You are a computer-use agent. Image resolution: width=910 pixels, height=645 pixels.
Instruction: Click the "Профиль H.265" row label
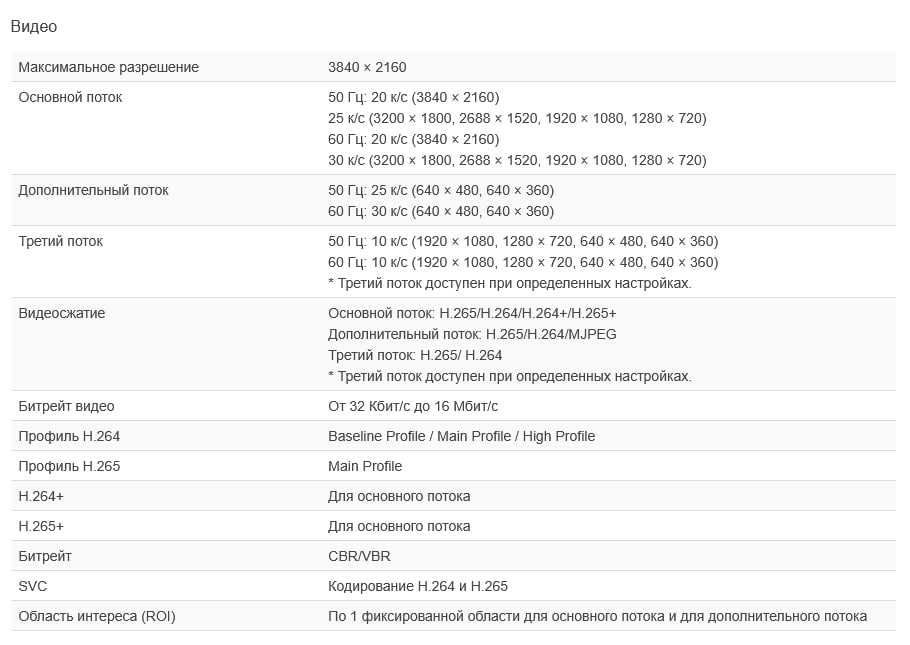[x=69, y=466]
